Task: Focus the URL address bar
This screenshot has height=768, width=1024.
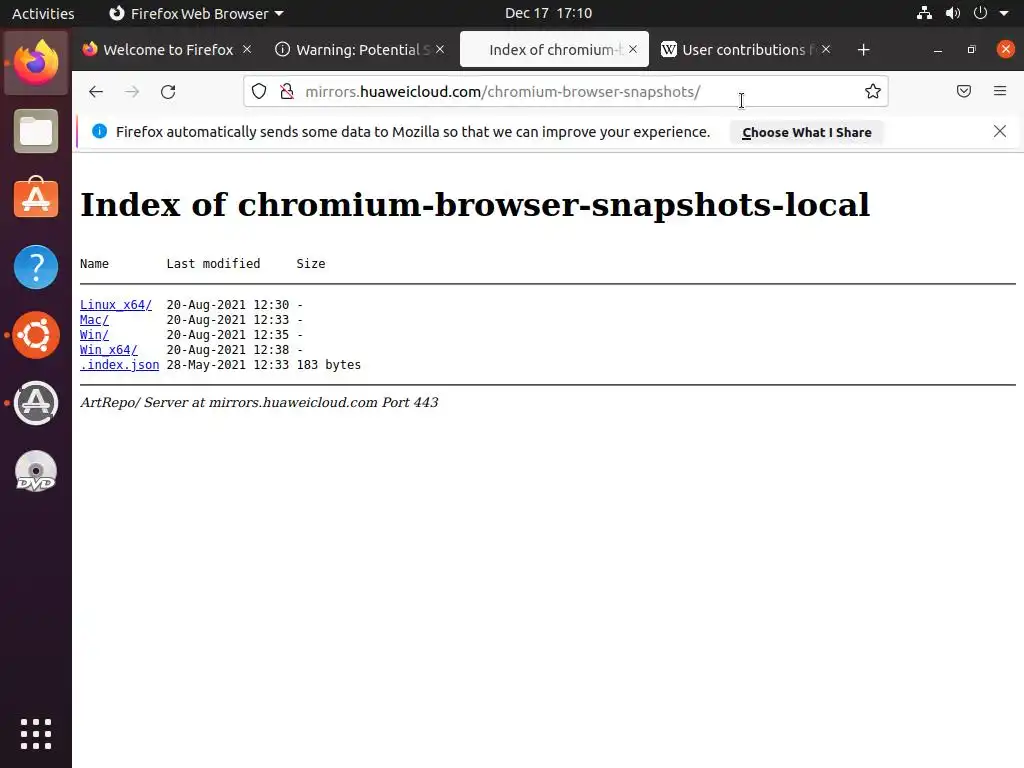Action: [x=566, y=91]
